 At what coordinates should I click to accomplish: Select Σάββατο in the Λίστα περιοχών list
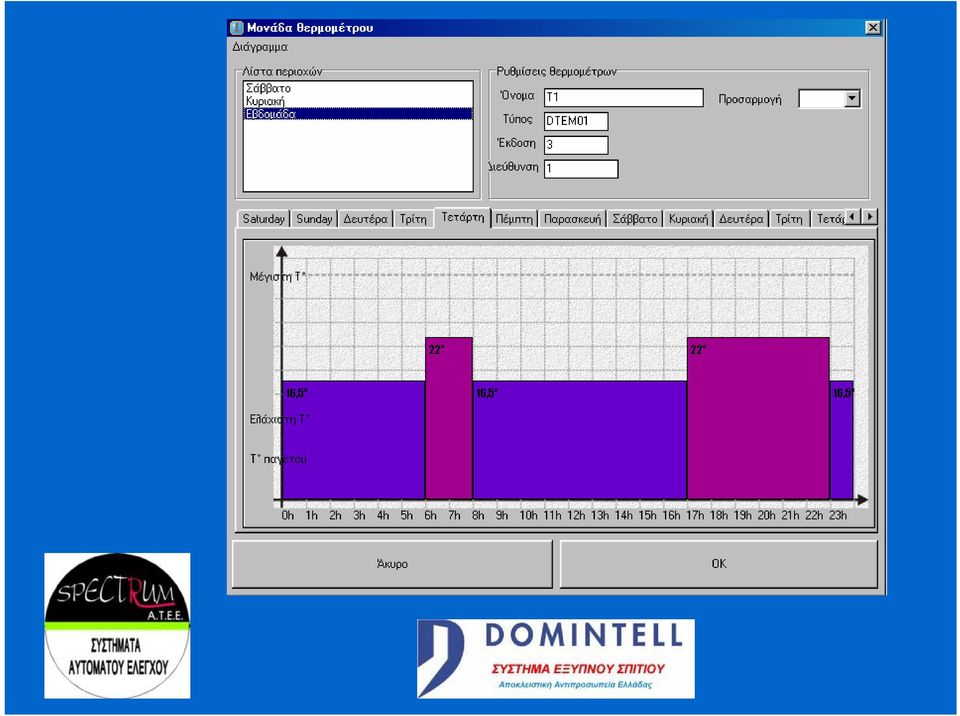point(358,88)
